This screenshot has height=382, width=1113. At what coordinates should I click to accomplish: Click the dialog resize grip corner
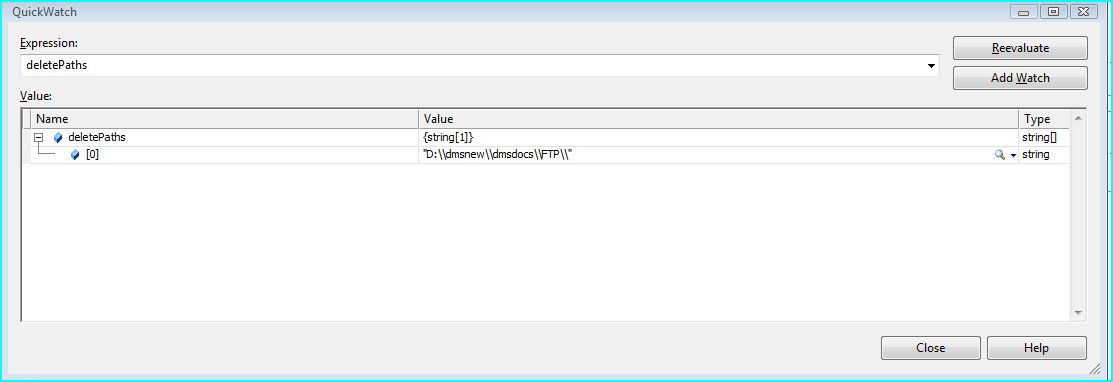(1095, 369)
